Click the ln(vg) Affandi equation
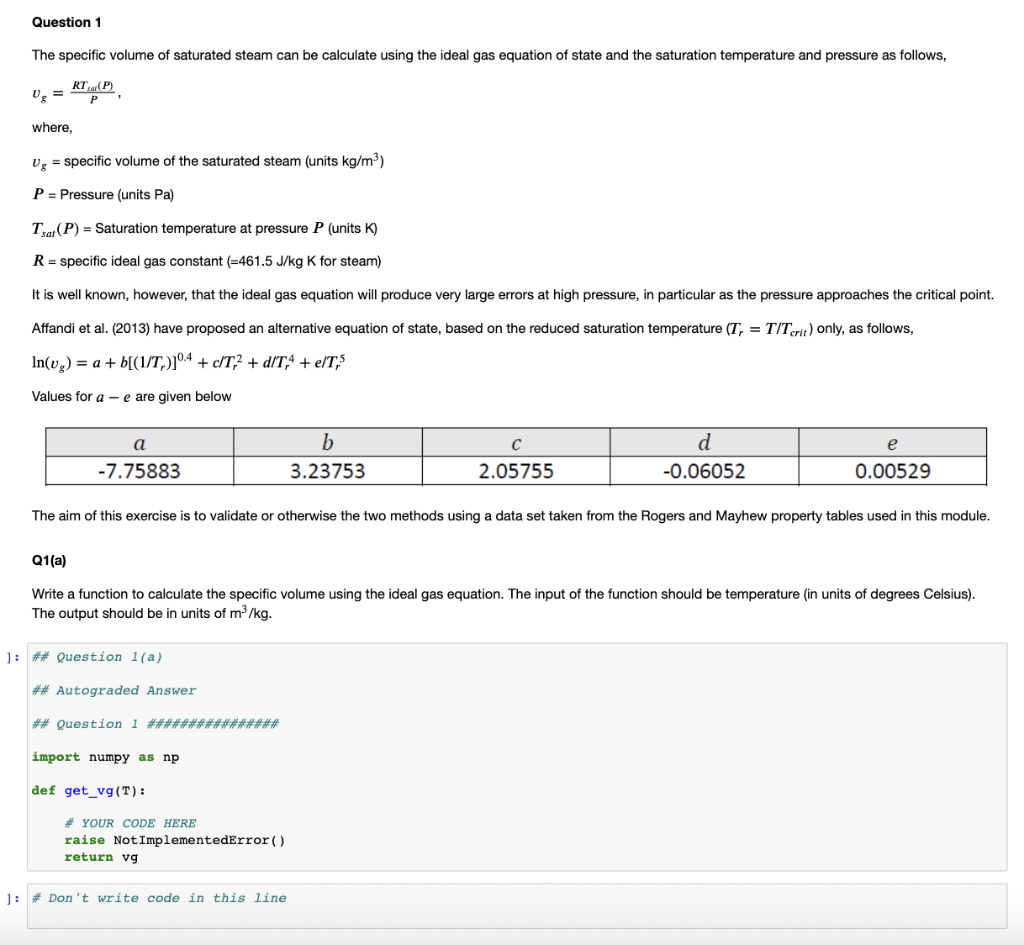This screenshot has height=945, width=1024. [x=188, y=362]
